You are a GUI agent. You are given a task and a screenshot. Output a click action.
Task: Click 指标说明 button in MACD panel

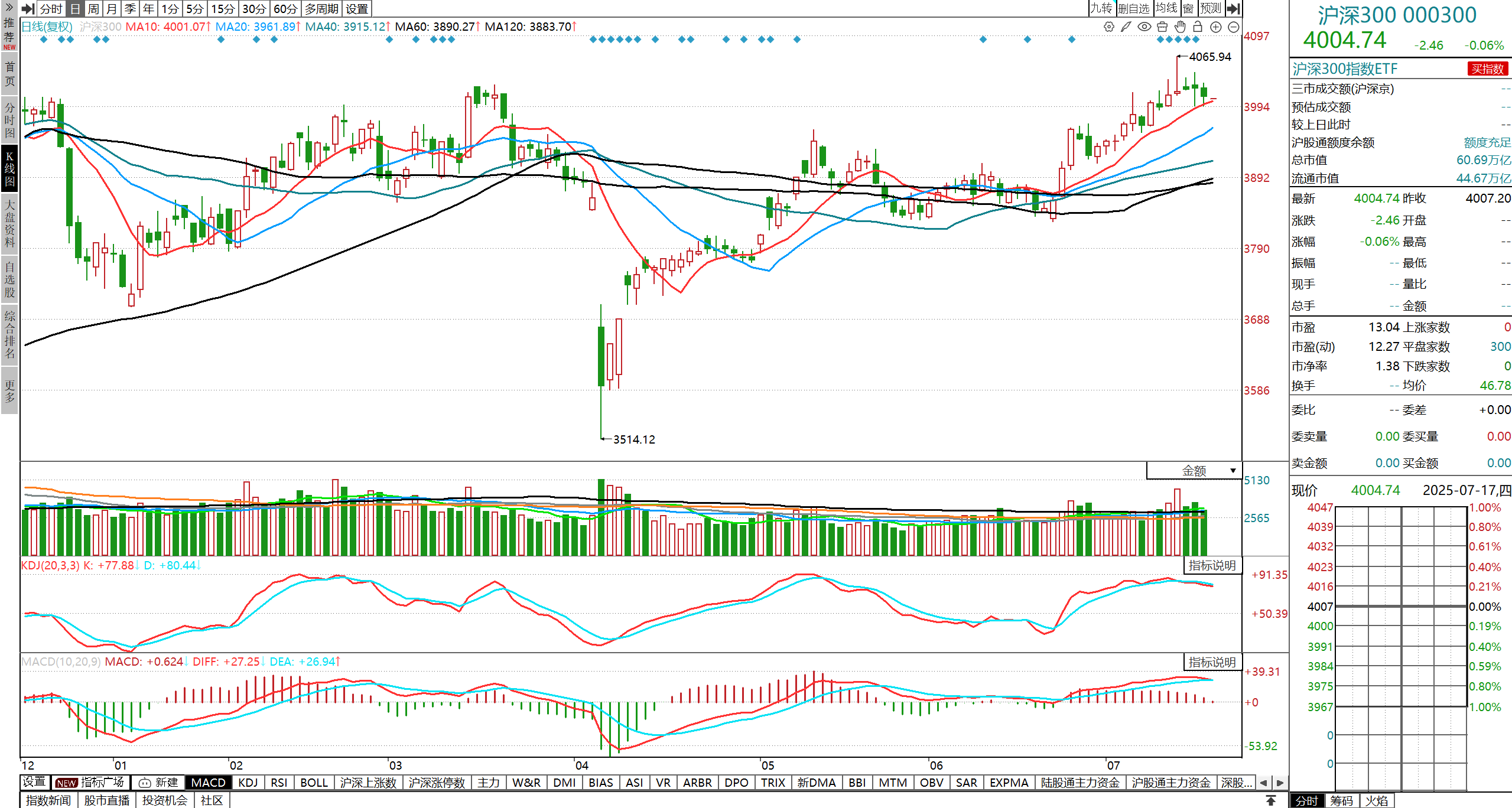point(1212,662)
